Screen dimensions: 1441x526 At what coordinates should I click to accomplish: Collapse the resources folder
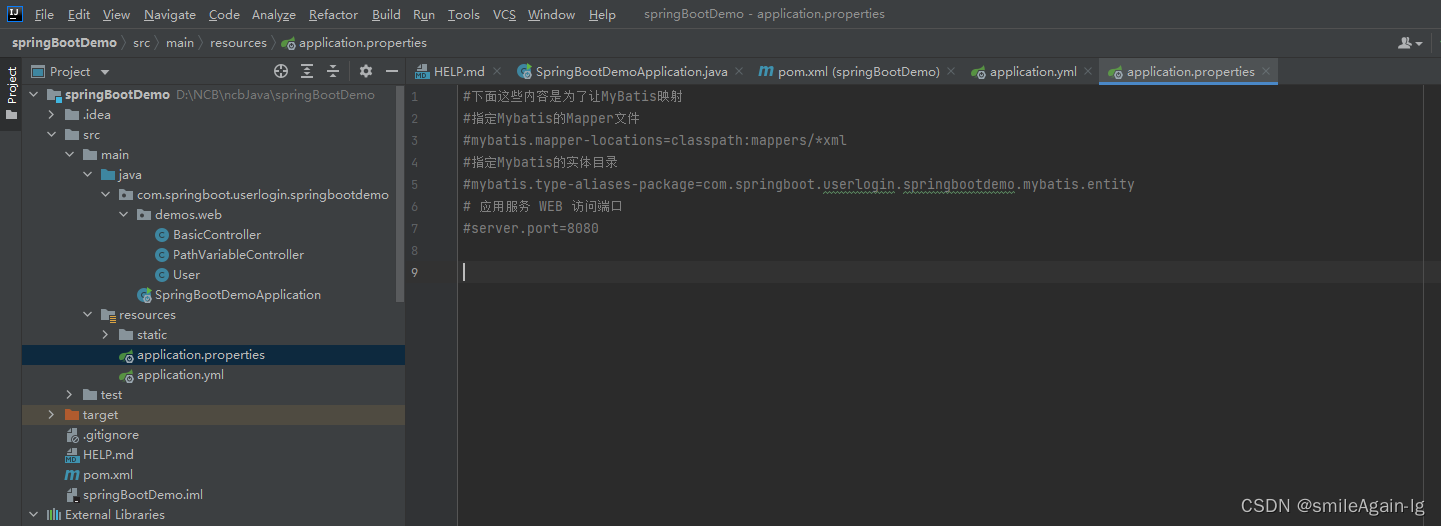[x=88, y=315]
